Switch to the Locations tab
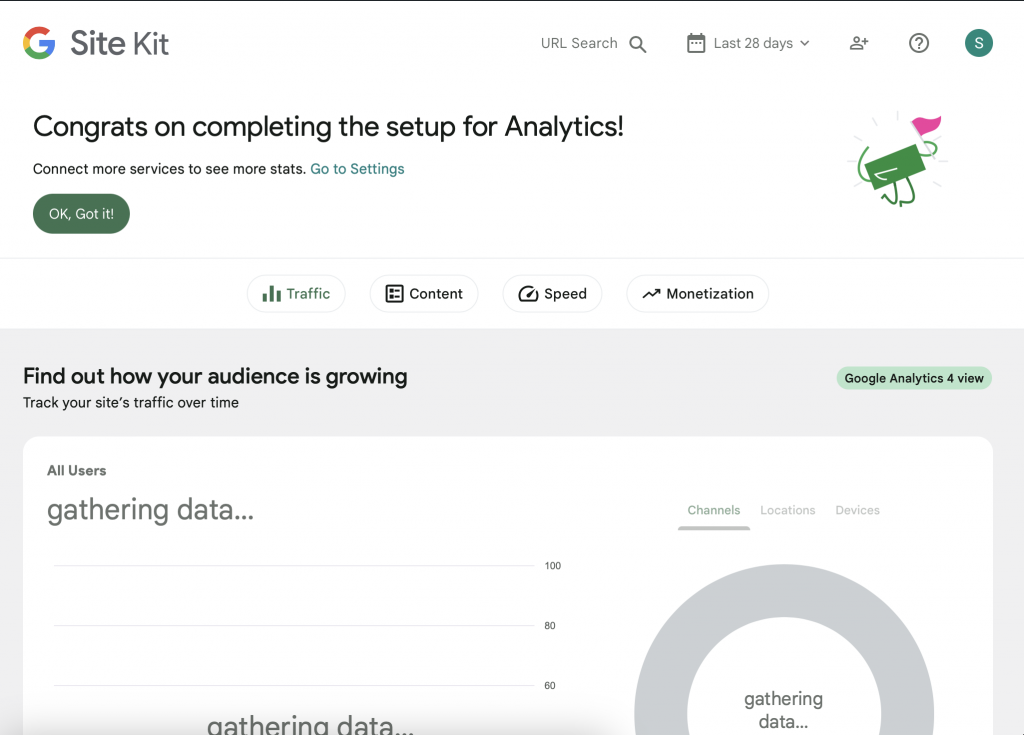The height and width of the screenshot is (735, 1024). (x=788, y=510)
